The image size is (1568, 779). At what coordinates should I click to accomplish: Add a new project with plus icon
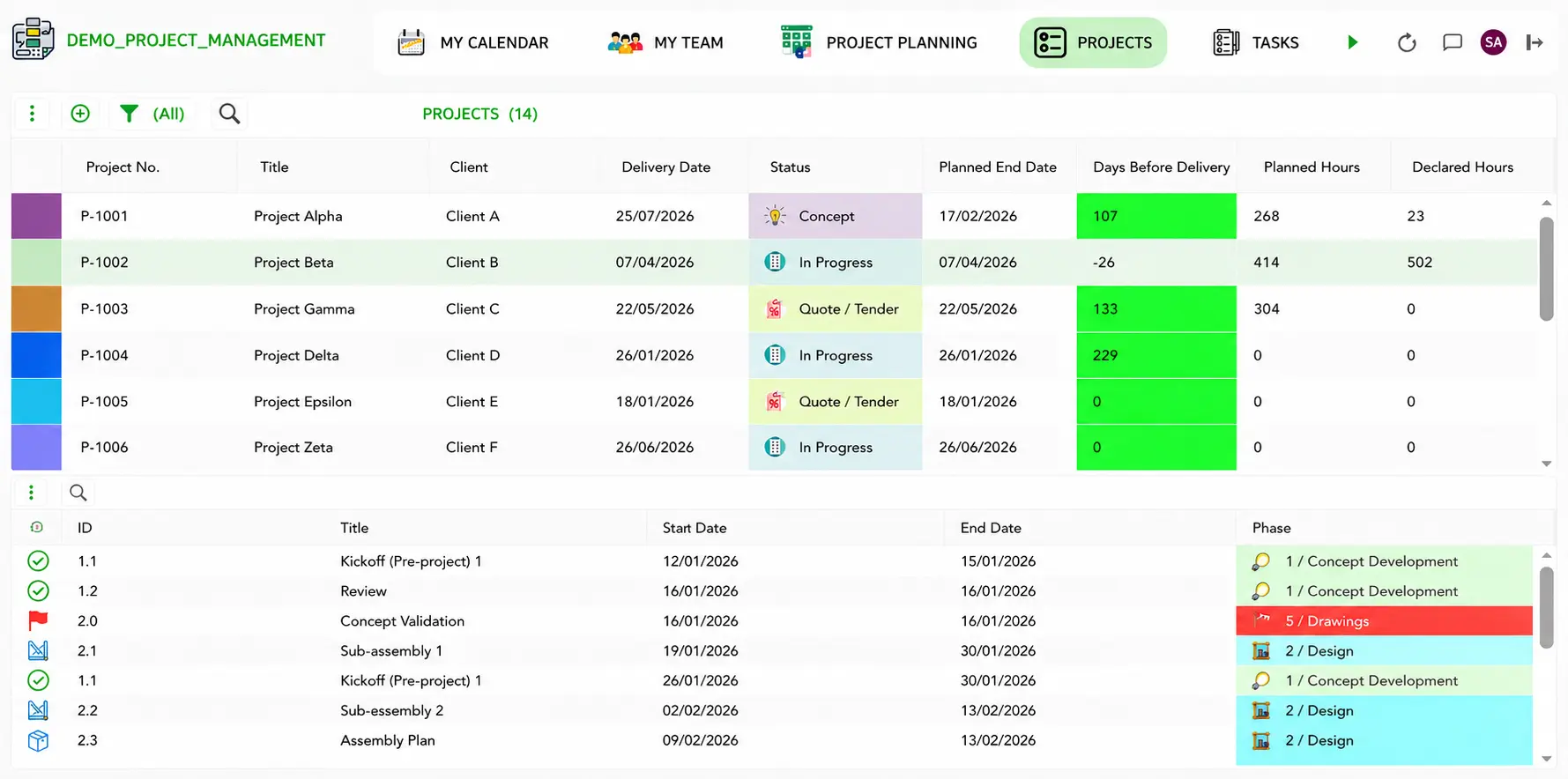[80, 114]
